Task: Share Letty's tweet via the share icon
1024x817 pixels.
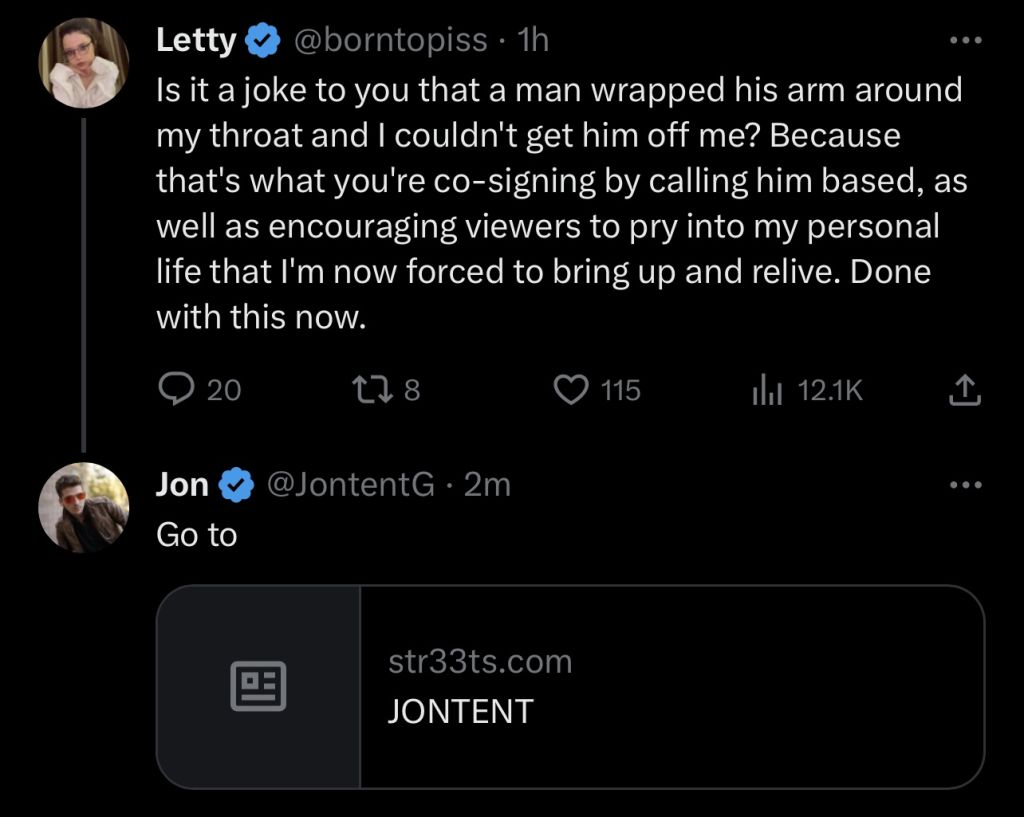Action: 962,389
